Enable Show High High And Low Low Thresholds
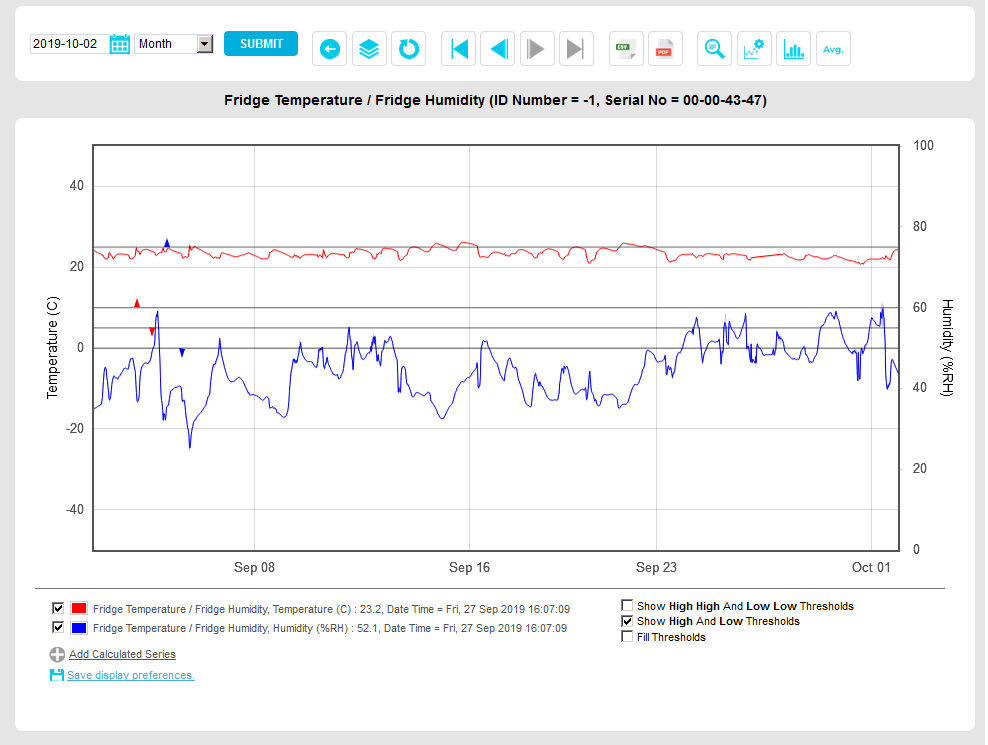988x745 pixels. coord(627,606)
